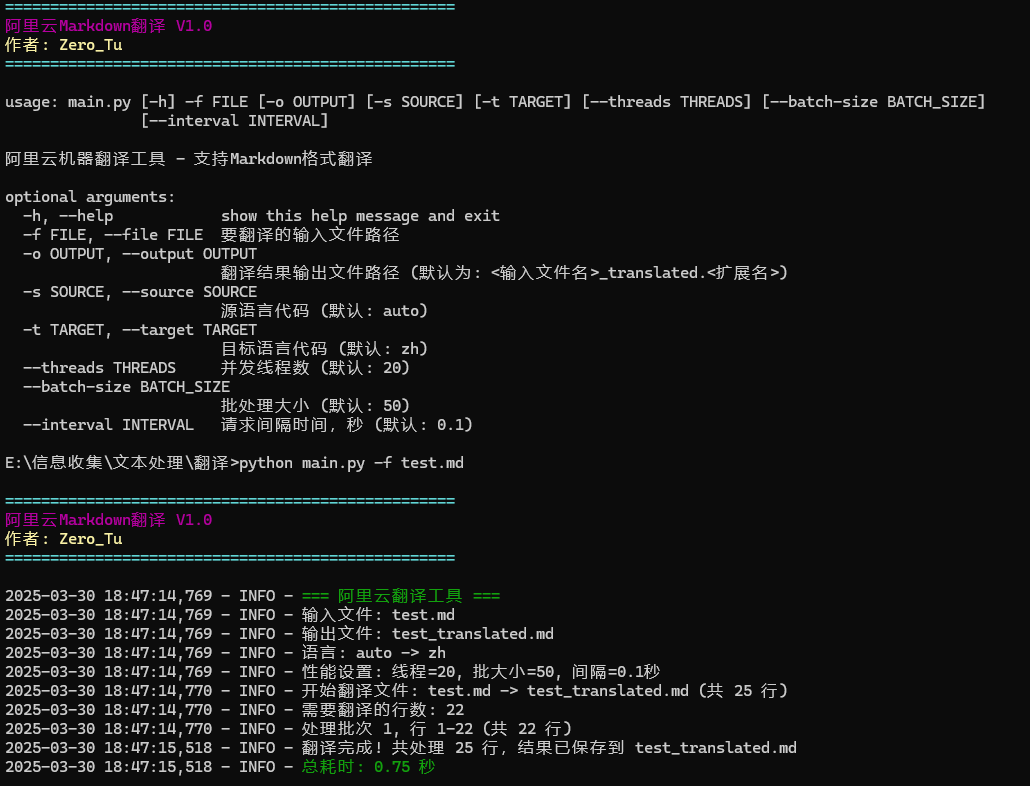Click the "-f FILE, --file FILE" option line

tap(211, 235)
